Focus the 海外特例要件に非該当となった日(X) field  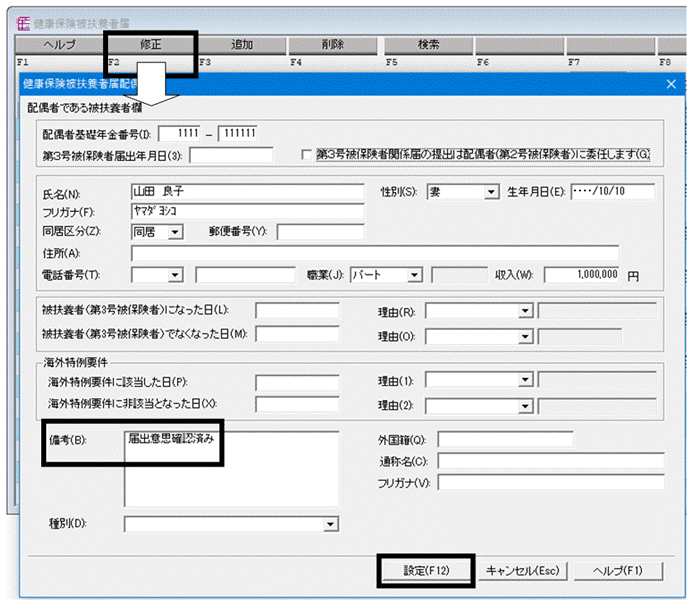[297, 404]
